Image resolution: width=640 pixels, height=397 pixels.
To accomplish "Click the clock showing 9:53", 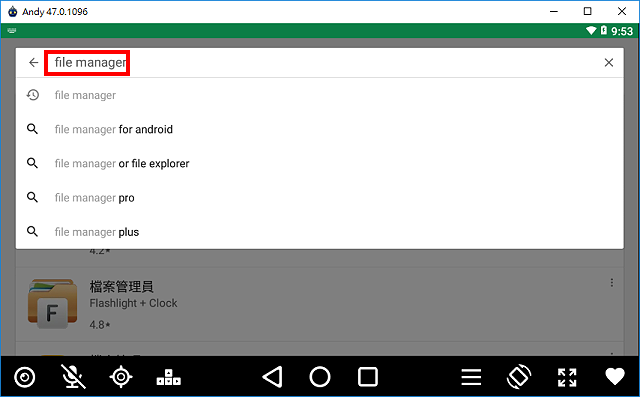I will (622, 31).
